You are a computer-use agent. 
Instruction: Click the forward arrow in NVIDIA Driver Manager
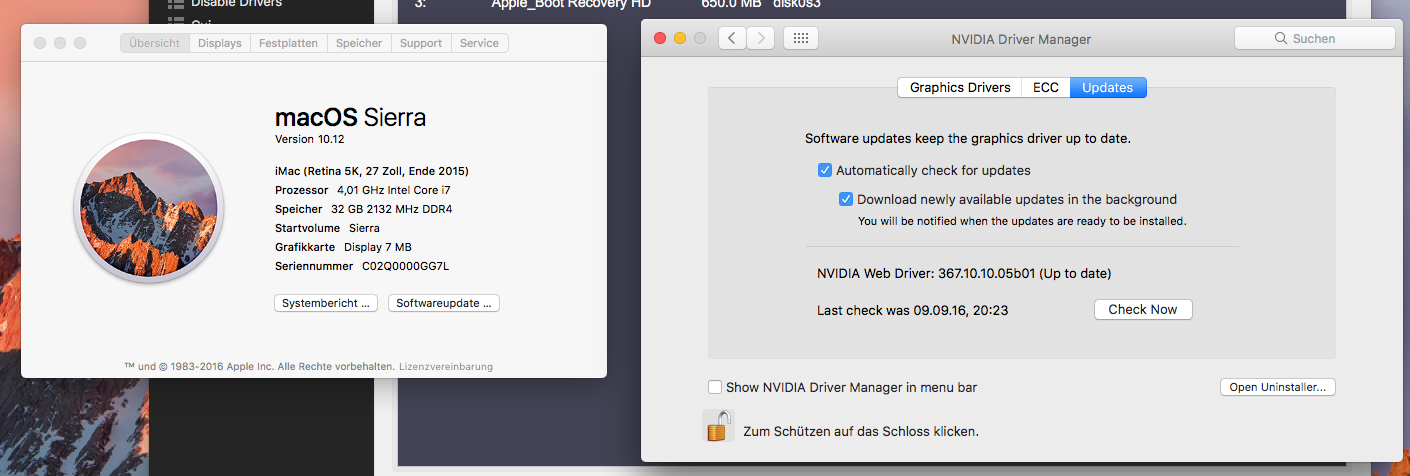point(761,39)
